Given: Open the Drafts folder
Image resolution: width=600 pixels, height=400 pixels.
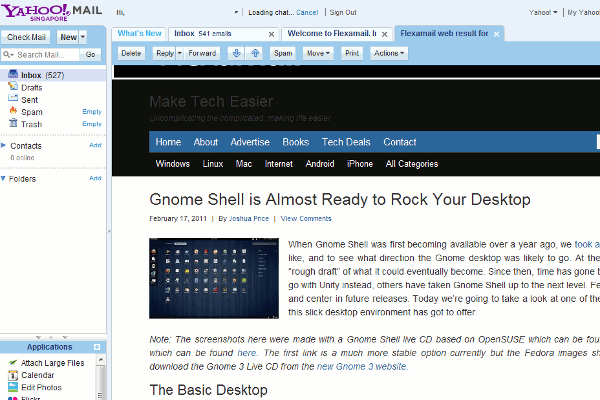Looking at the screenshot, I should click(x=31, y=87).
